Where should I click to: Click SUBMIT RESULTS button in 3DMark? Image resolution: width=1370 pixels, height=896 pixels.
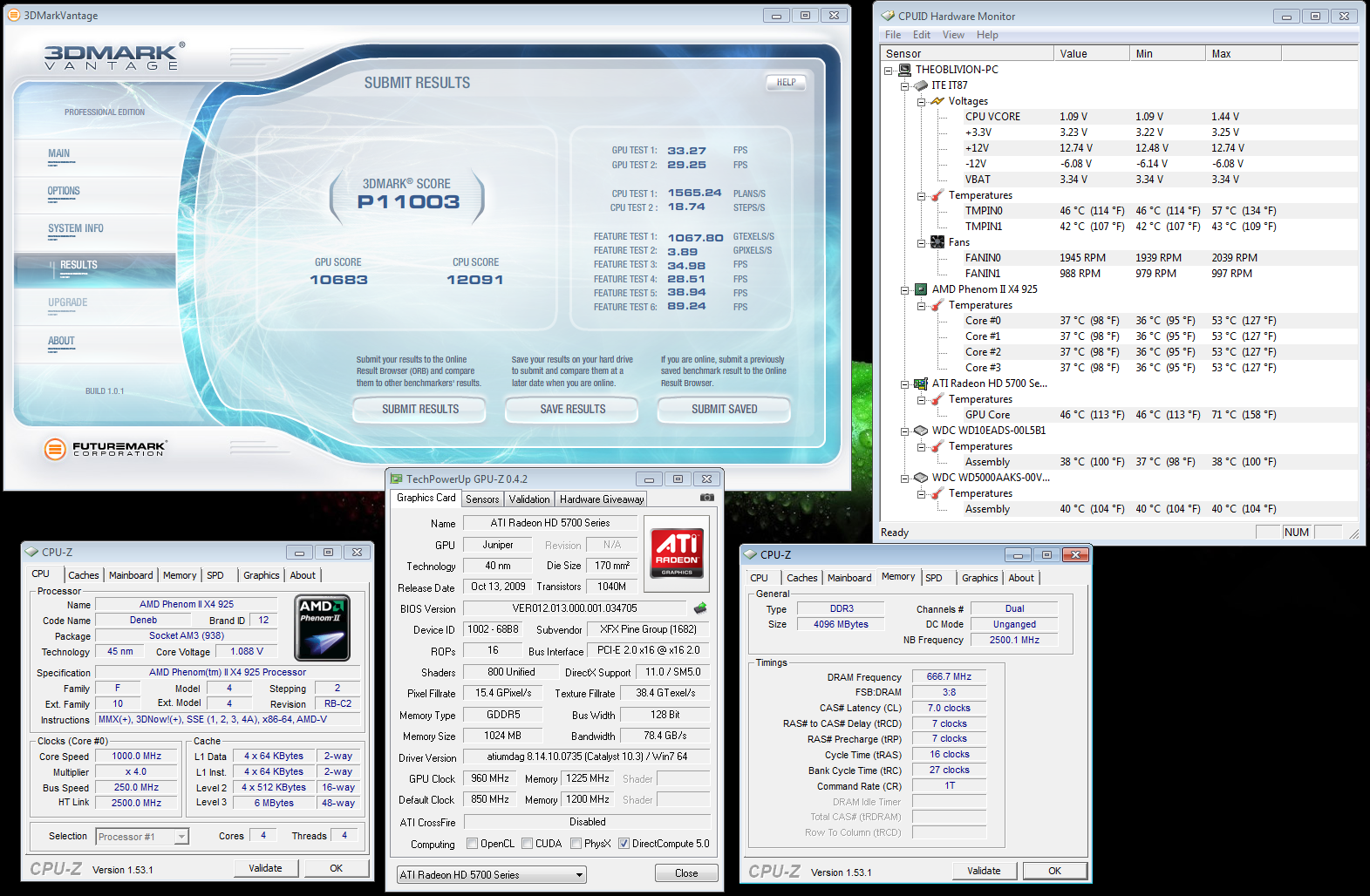pos(419,409)
